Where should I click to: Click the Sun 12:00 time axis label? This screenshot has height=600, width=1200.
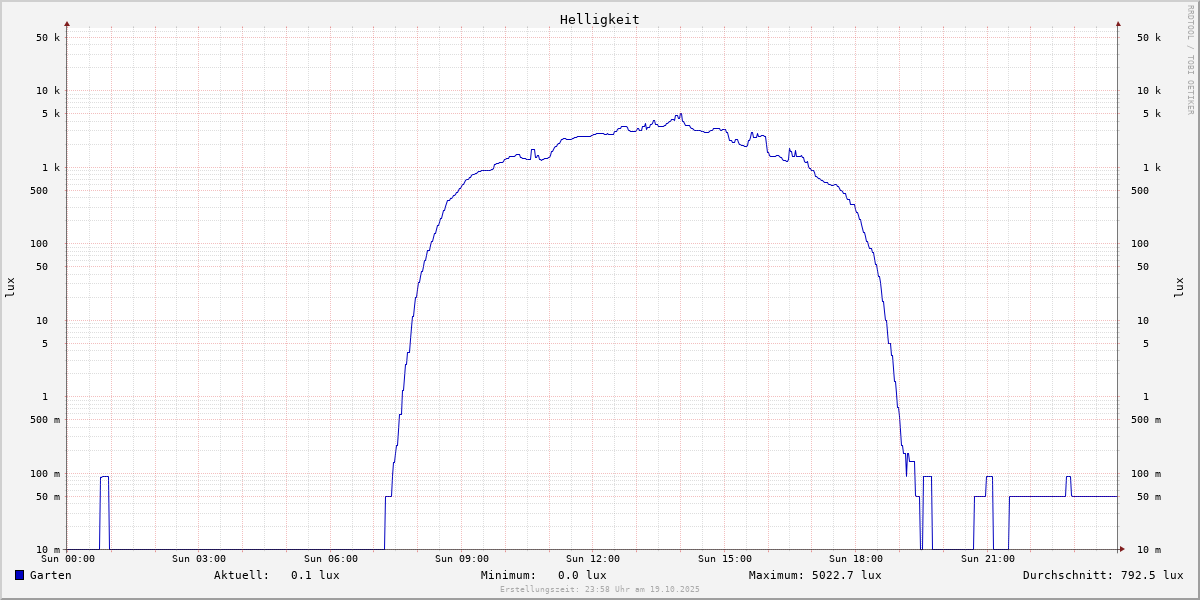pos(593,559)
